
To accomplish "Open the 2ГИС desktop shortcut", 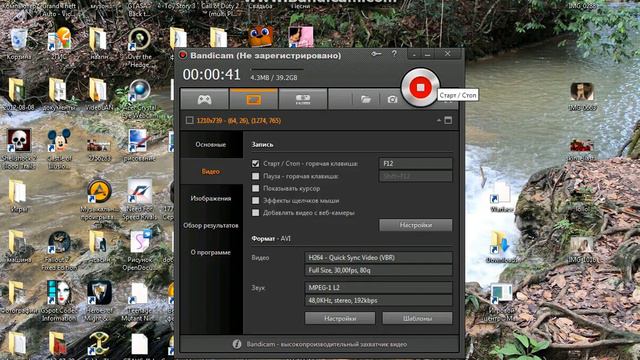I will [x=59, y=44].
